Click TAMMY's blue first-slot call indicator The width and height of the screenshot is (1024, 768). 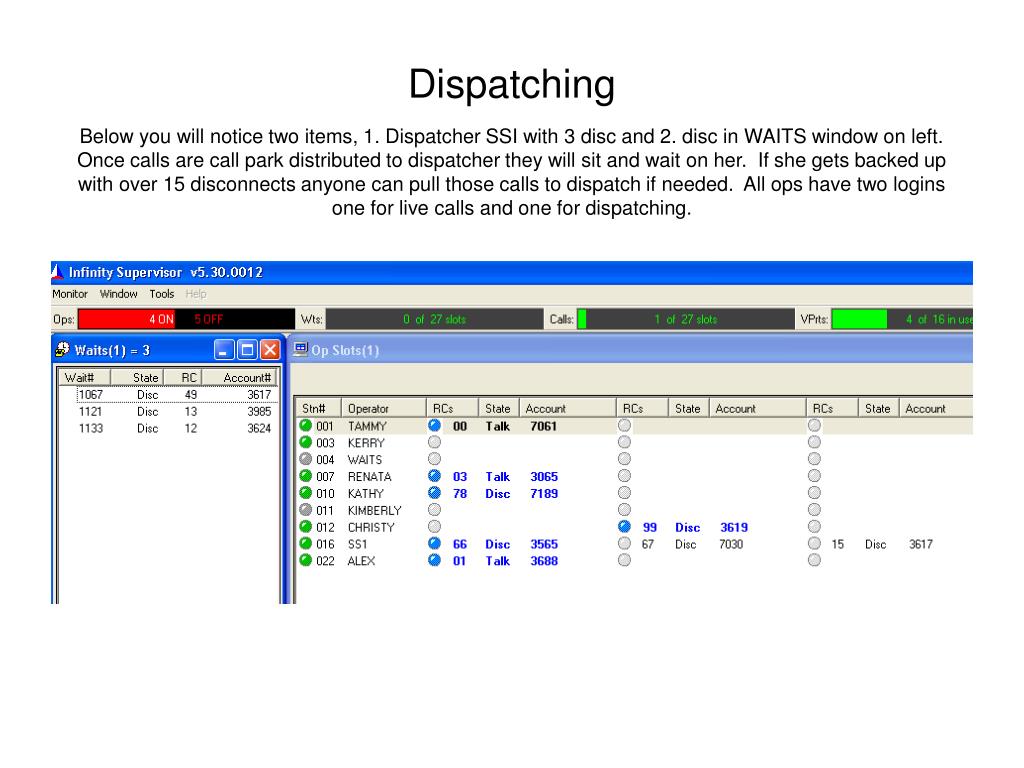pyautogui.click(x=434, y=425)
